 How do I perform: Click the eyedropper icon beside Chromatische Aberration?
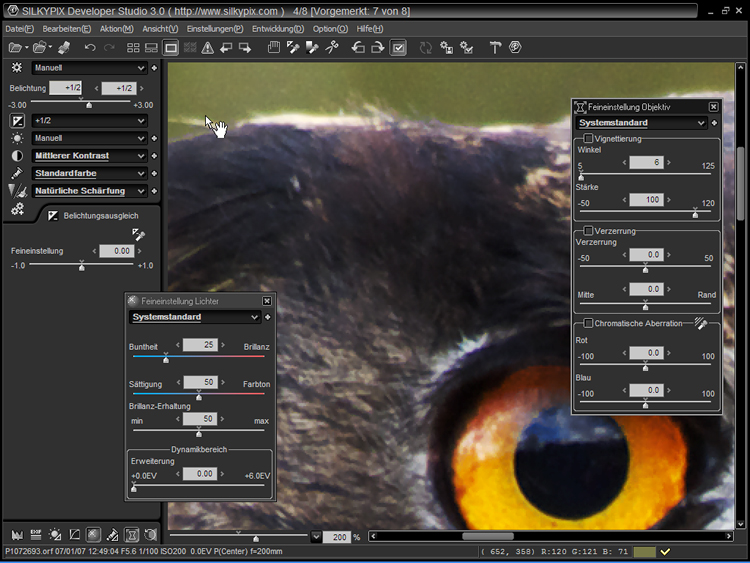[702, 323]
